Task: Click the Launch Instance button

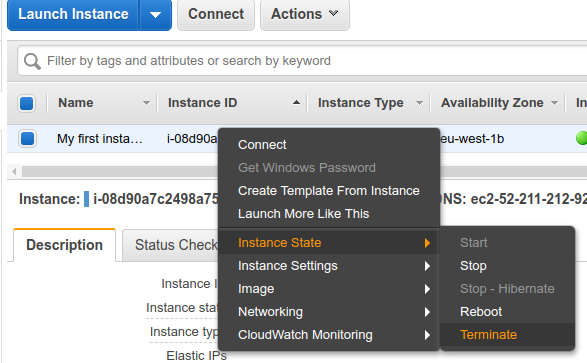Action: [73, 15]
